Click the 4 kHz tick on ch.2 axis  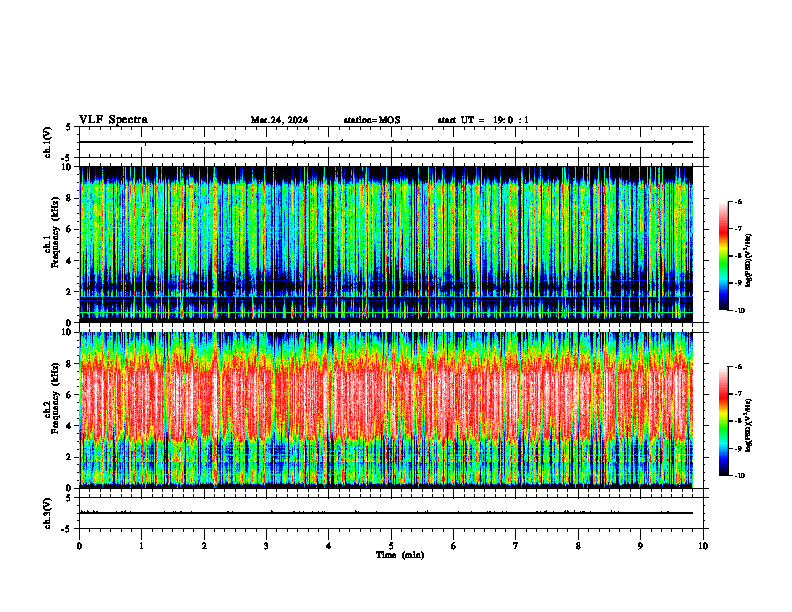pyautogui.click(x=70, y=426)
